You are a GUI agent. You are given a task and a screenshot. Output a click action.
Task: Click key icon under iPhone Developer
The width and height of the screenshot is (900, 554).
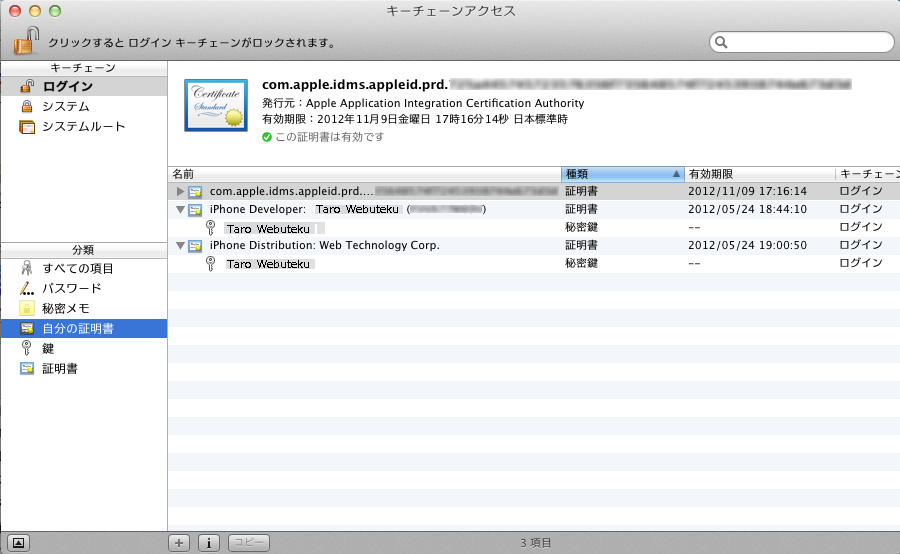(211, 228)
